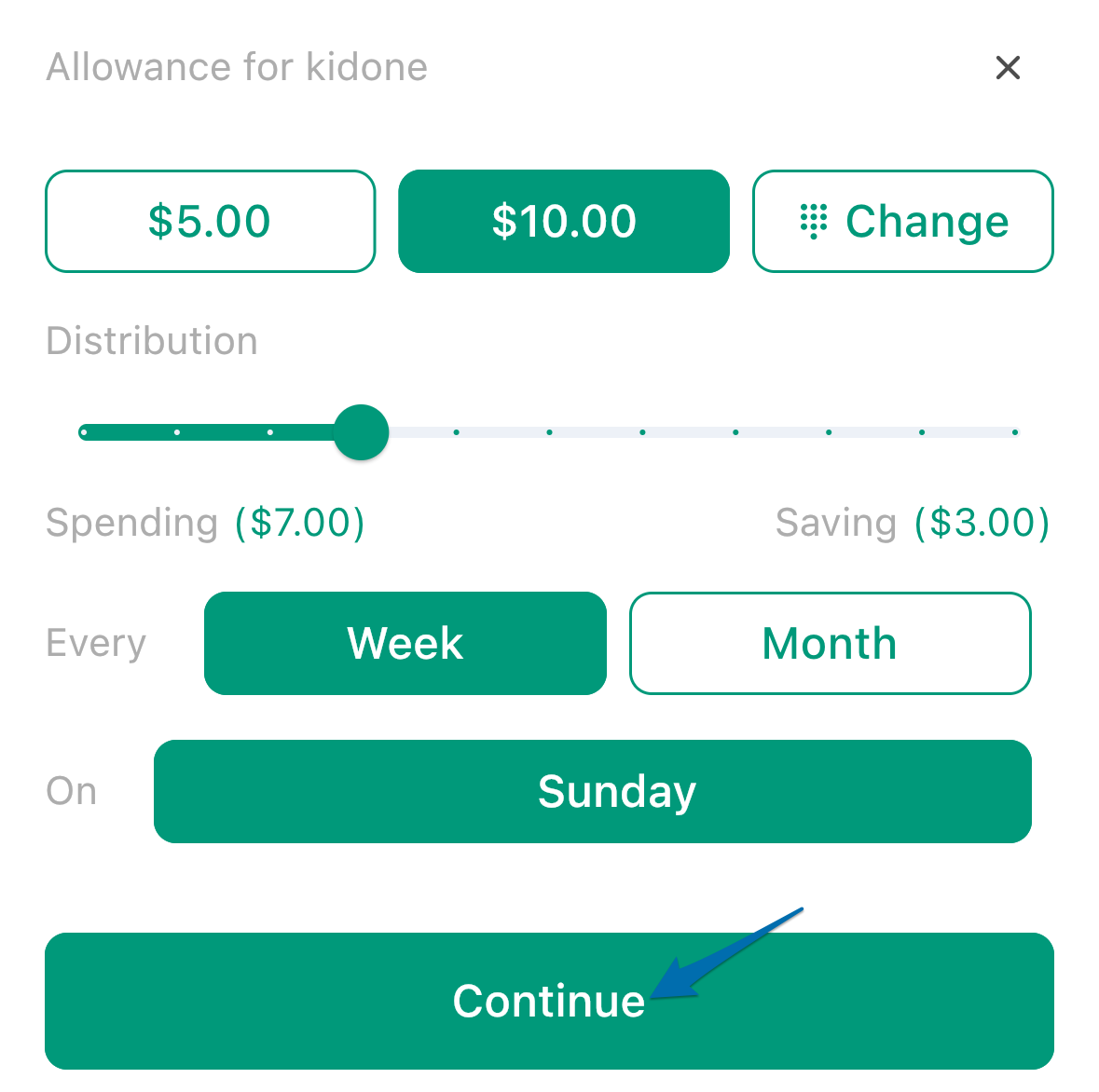Viewport: 1099px width, 1092px height.
Task: Click the Continue button
Action: click(550, 1001)
